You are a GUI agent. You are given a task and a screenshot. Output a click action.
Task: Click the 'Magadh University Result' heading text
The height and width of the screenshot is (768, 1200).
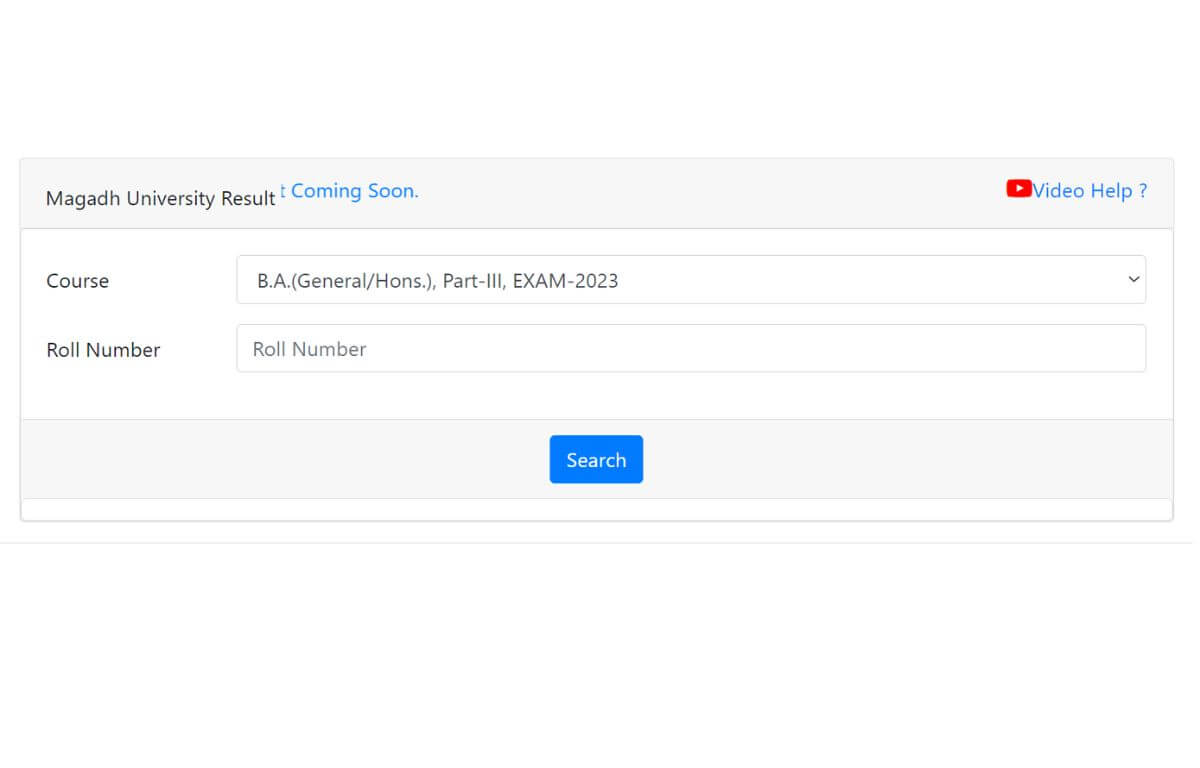tap(160, 198)
